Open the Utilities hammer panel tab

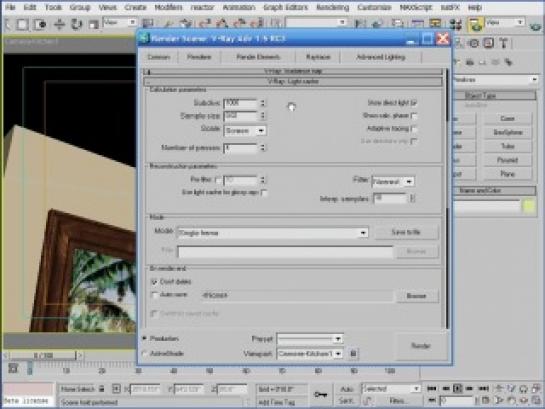tap(504, 43)
